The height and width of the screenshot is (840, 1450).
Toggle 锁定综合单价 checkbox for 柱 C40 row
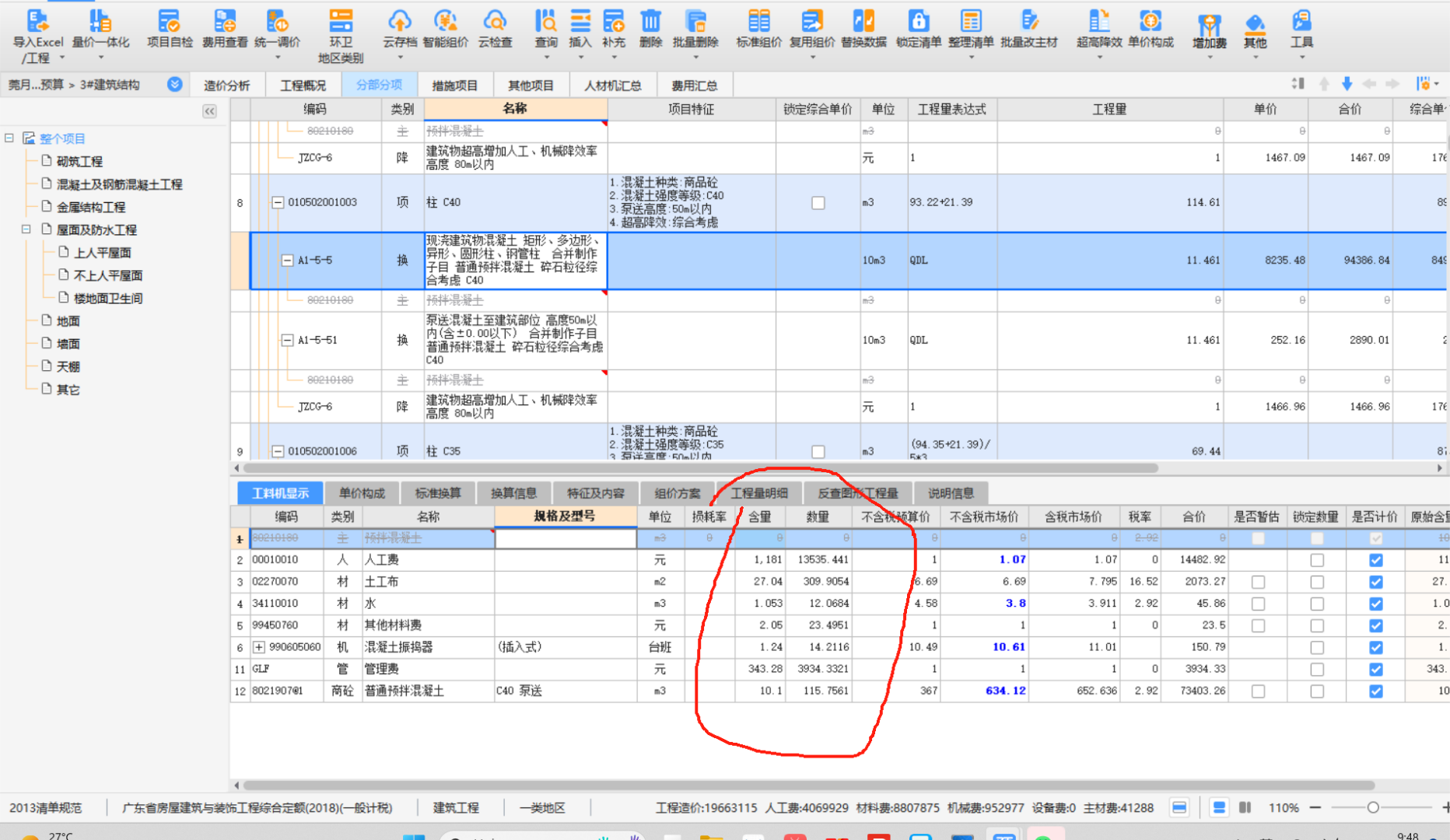pyautogui.click(x=818, y=203)
